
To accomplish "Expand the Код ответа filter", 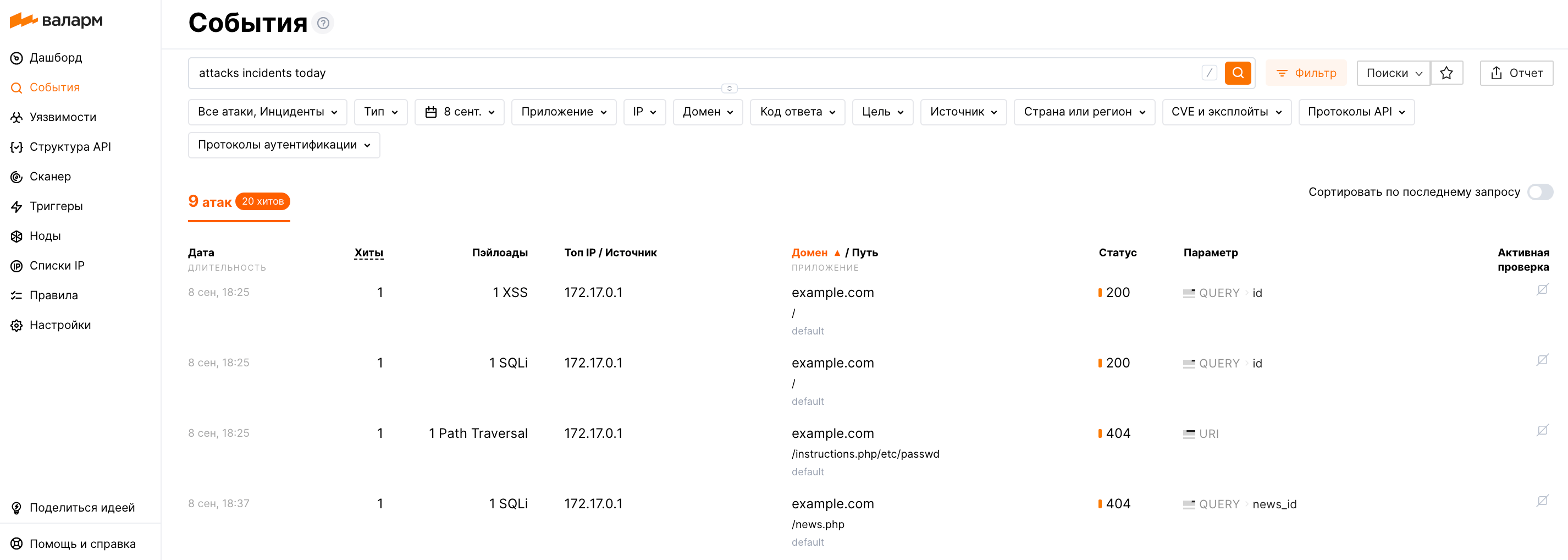I will click(x=797, y=112).
